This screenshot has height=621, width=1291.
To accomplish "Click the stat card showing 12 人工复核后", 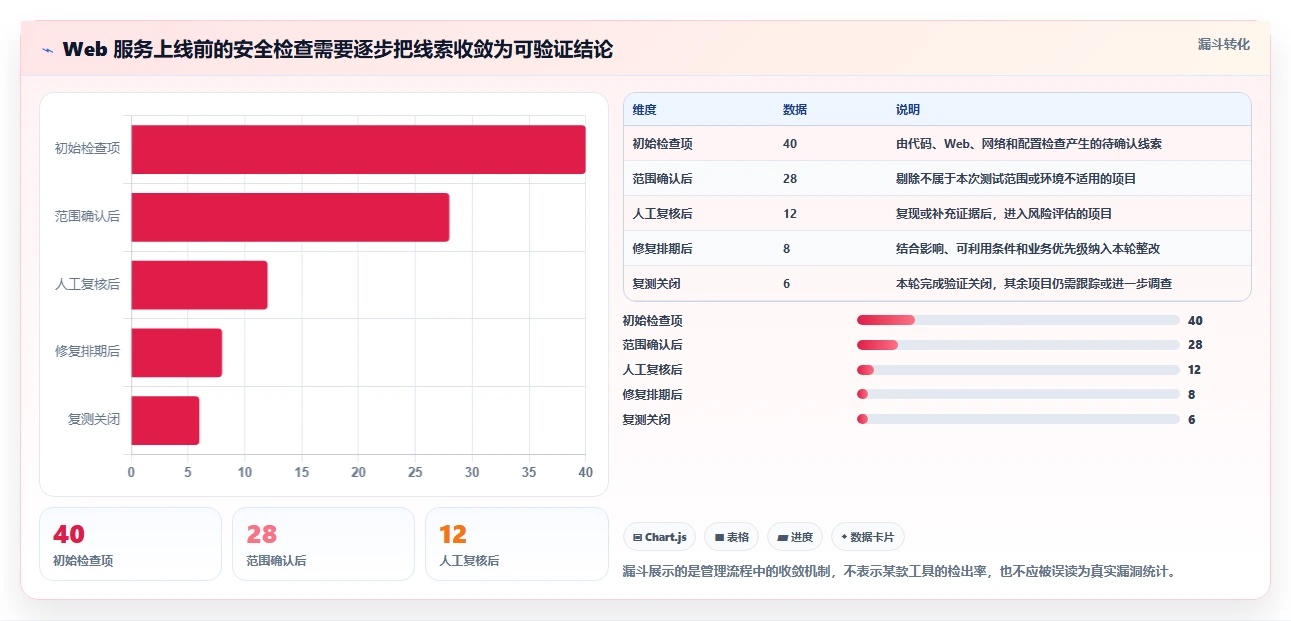I will coord(517,544).
